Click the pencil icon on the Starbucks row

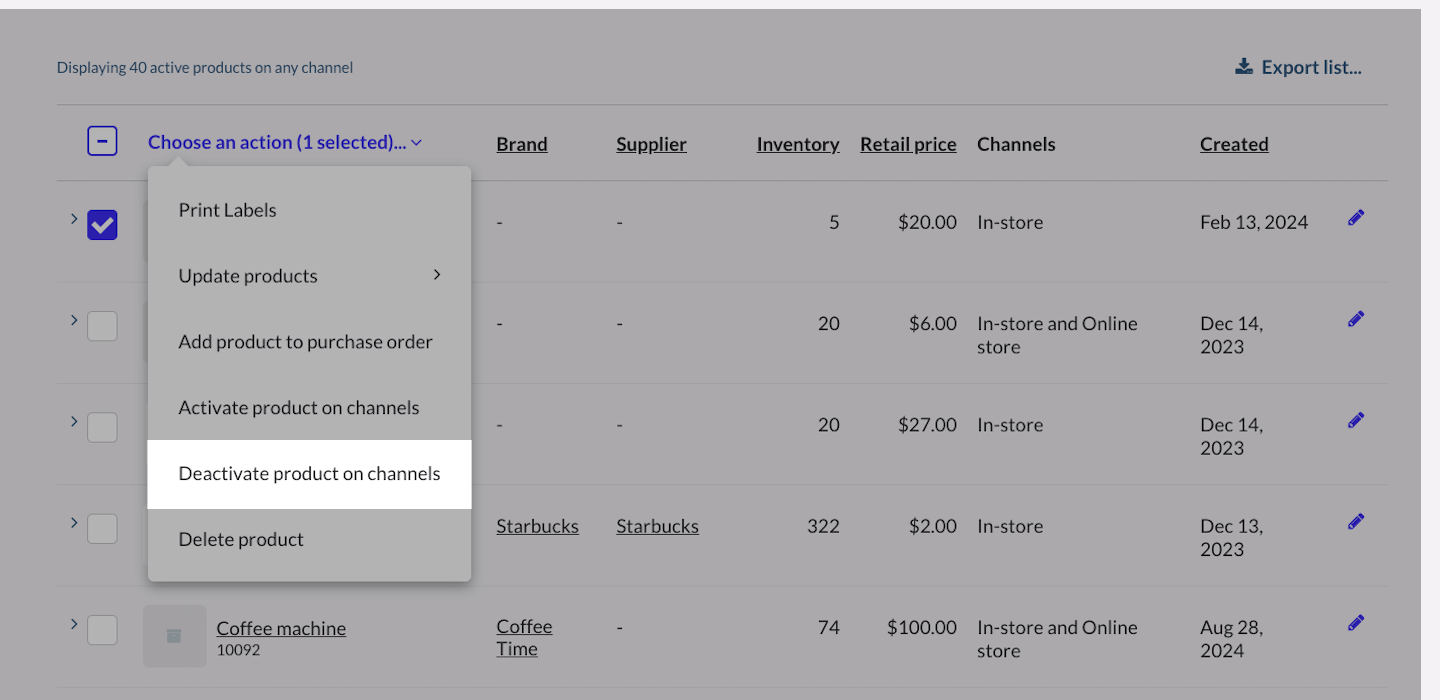[x=1356, y=521]
